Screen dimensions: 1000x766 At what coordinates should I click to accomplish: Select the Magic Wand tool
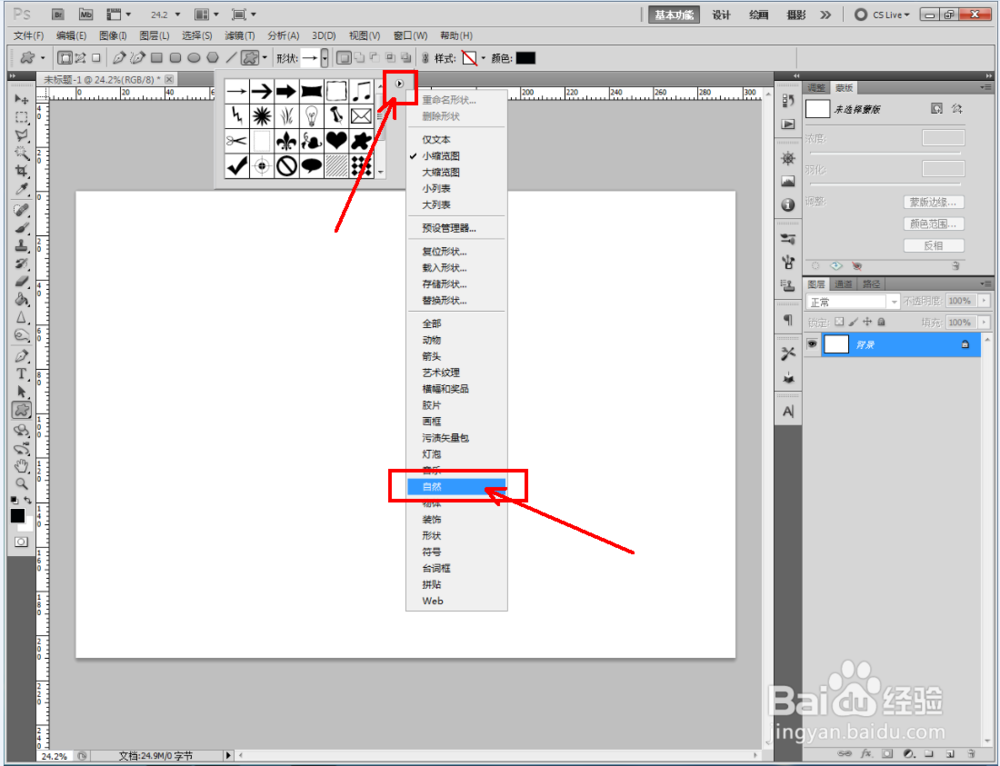21,153
